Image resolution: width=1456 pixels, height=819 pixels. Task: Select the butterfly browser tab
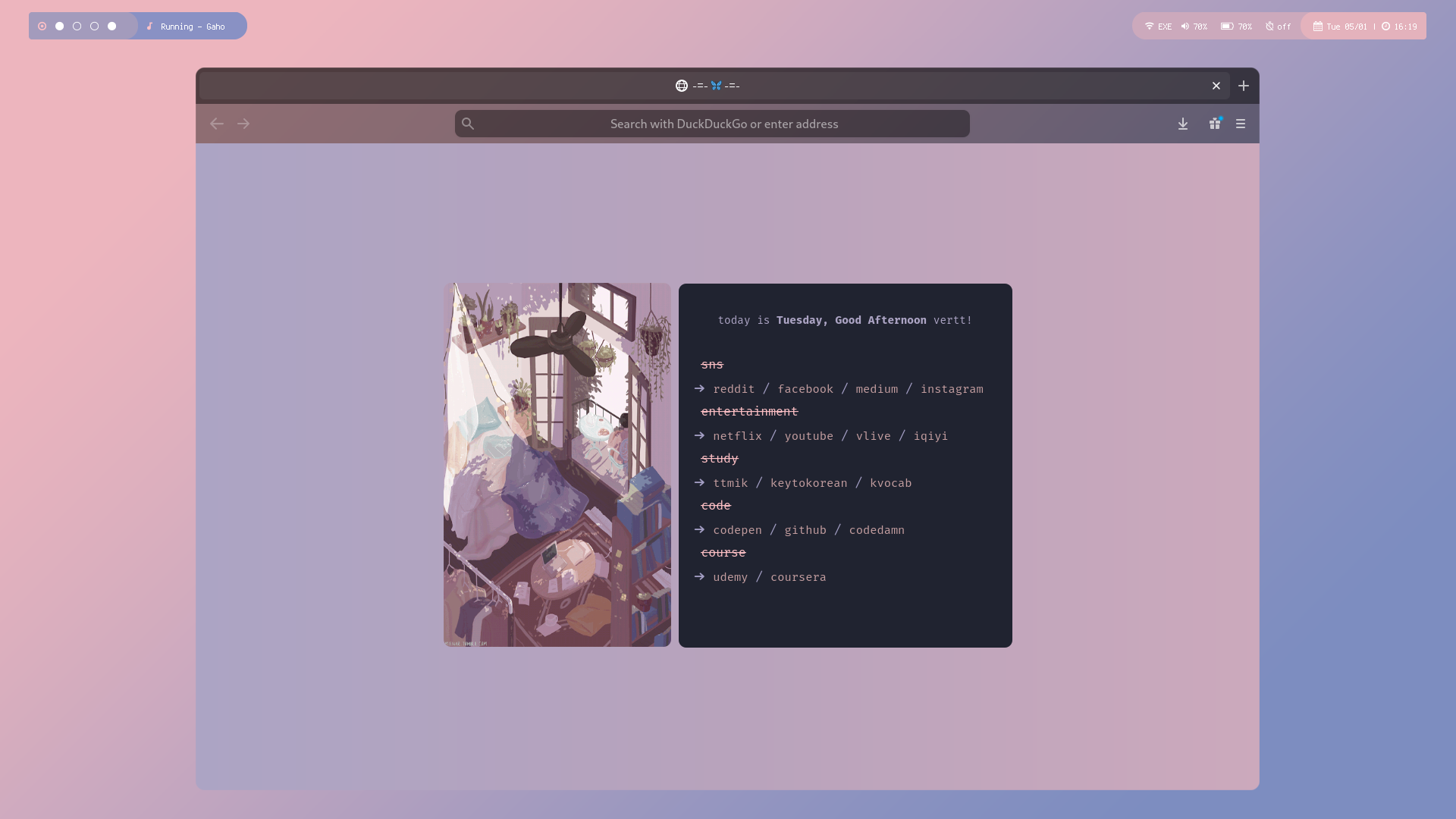708,86
